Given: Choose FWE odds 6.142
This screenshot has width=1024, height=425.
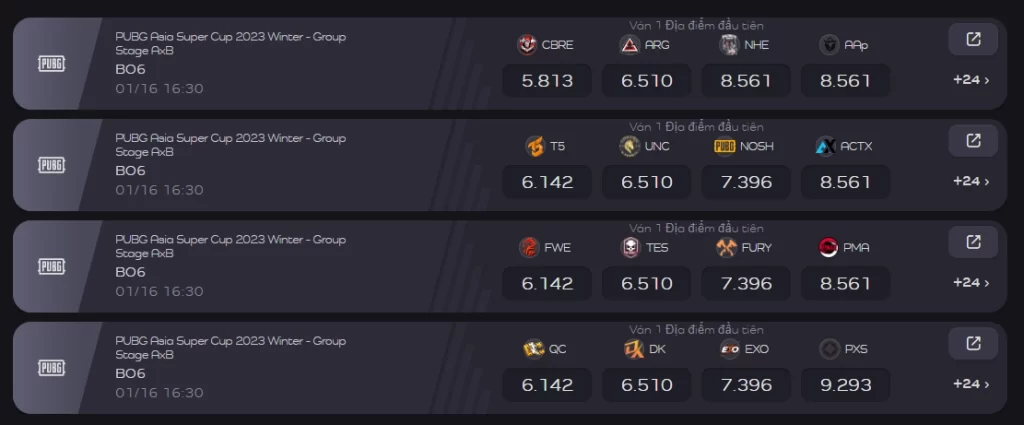Looking at the screenshot, I should click(547, 284).
